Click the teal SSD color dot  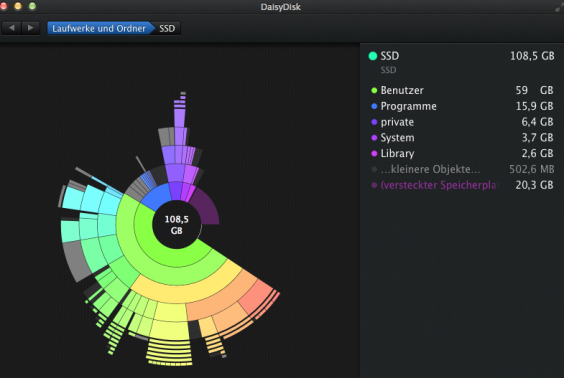[x=373, y=56]
